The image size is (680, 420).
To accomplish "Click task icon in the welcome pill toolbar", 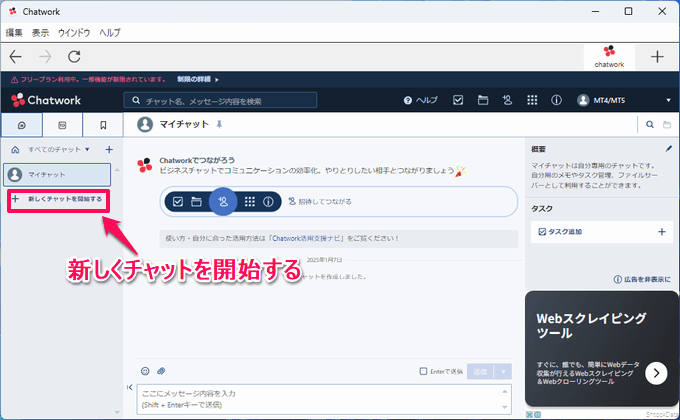I will coord(178,202).
